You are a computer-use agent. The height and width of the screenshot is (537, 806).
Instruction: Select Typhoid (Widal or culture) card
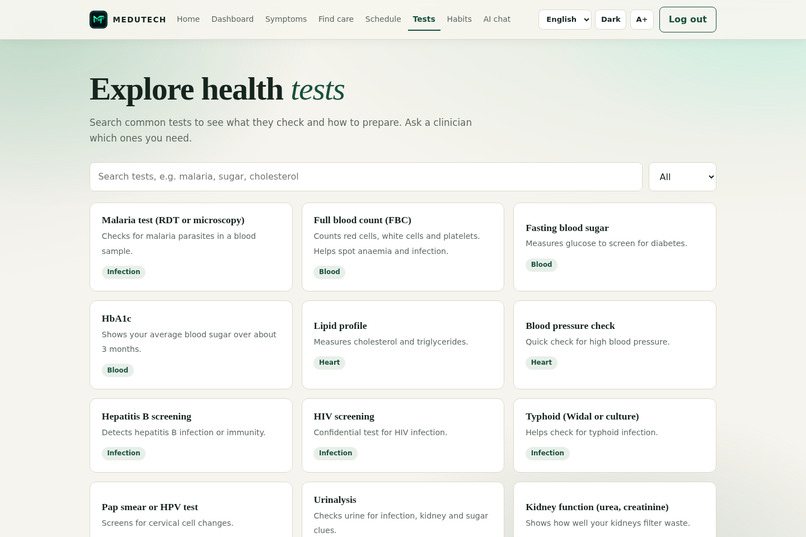(615, 436)
